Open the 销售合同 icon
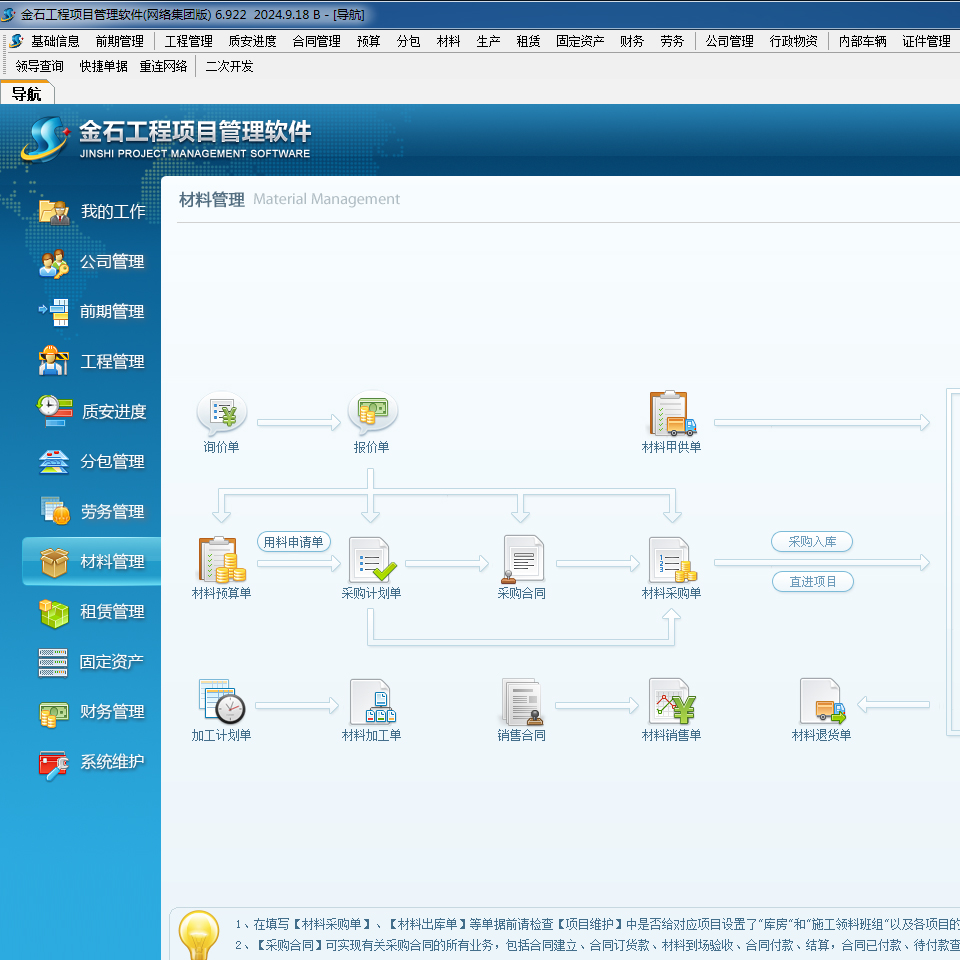The width and height of the screenshot is (960, 960). 521,702
